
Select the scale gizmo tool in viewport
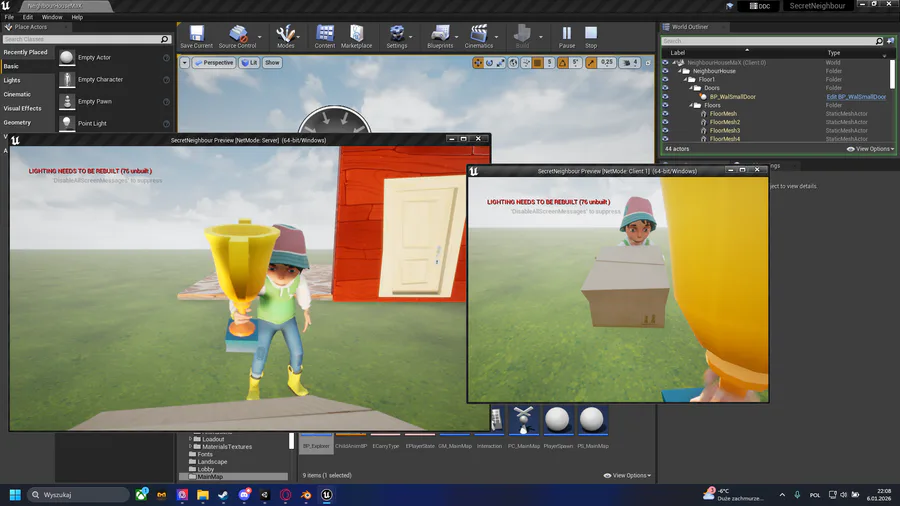(501, 63)
